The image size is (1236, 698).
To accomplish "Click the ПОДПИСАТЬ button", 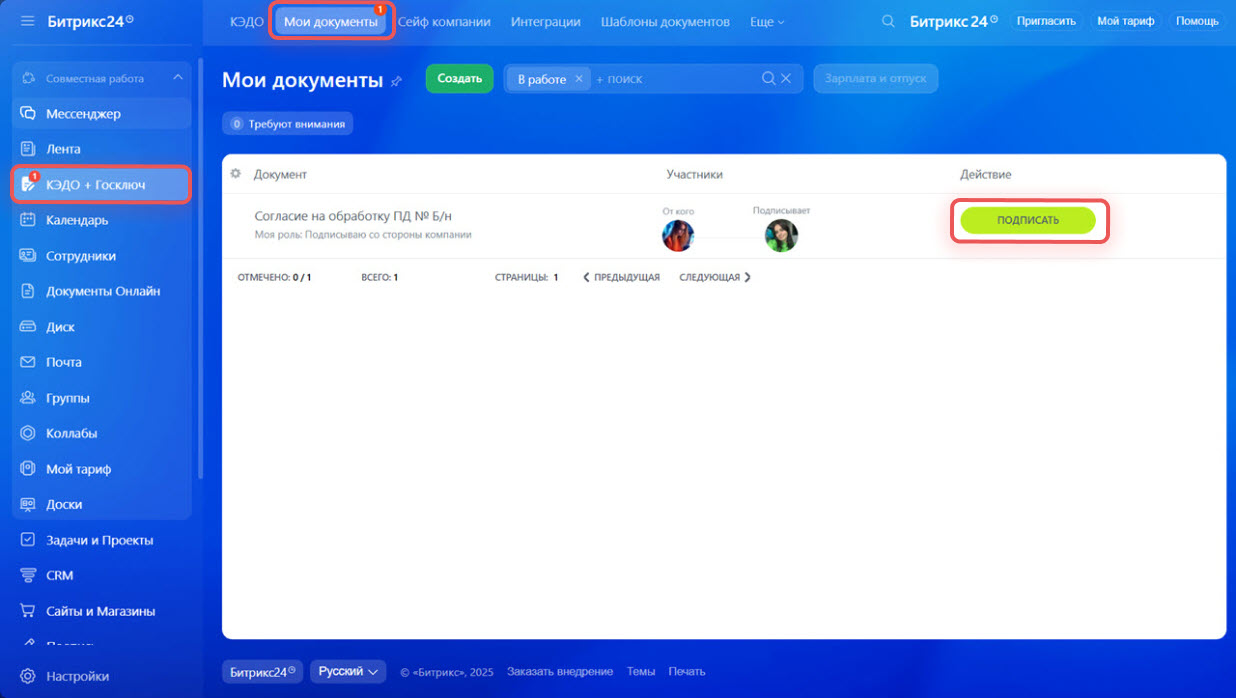I will [1028, 220].
